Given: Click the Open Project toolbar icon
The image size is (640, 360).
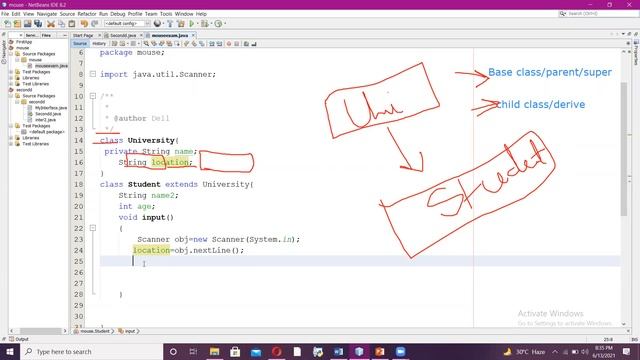Looking at the screenshot, I should tap(28, 24).
